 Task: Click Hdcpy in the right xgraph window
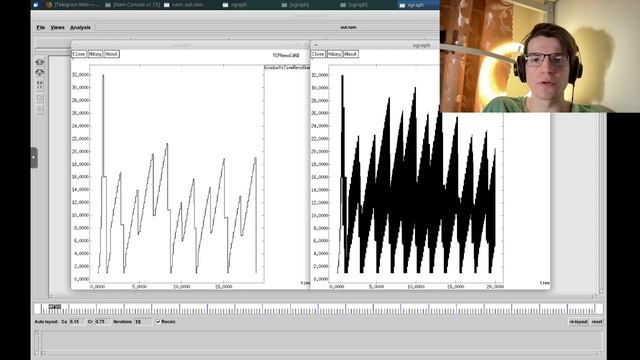(334, 54)
